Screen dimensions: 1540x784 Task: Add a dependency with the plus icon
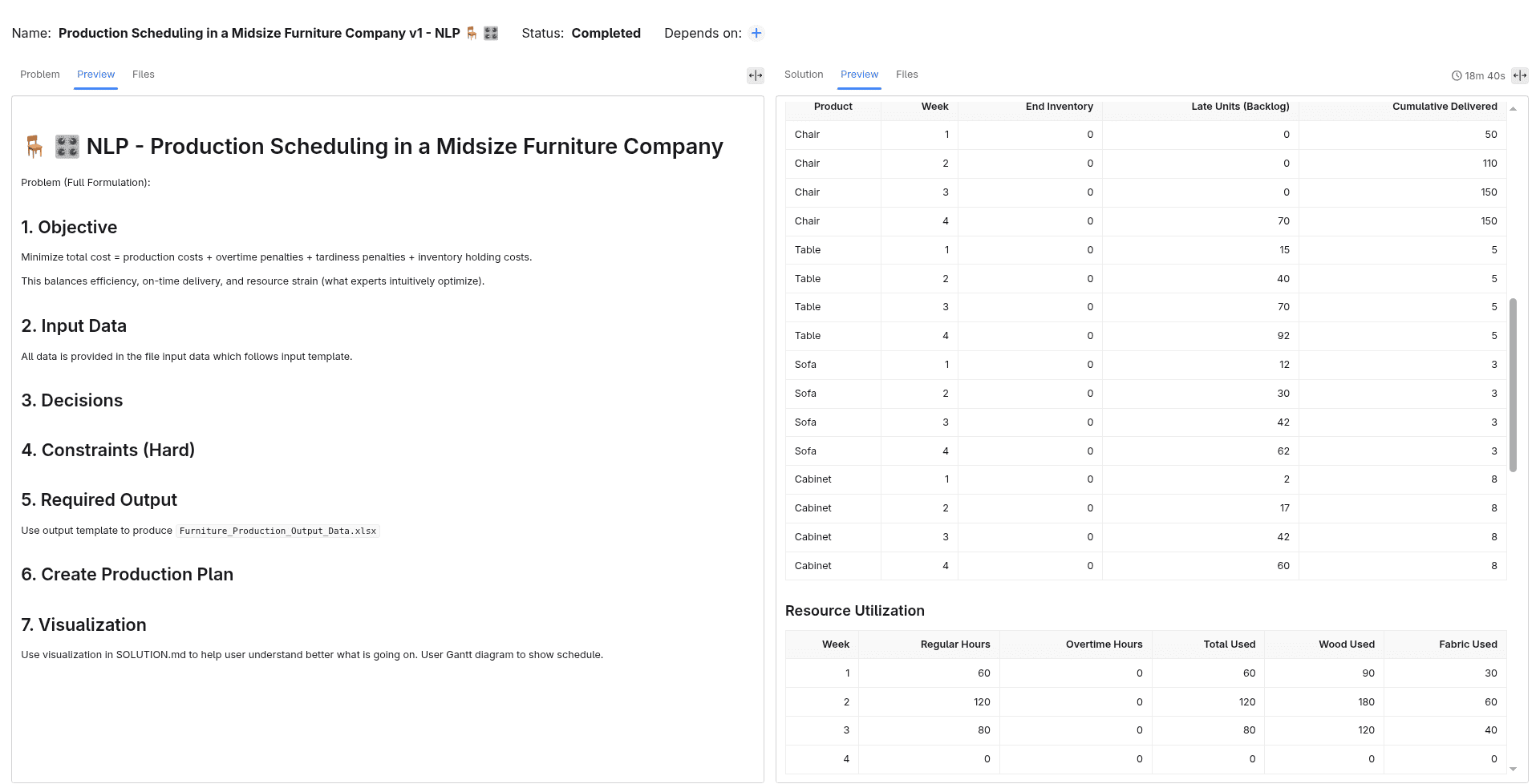pyautogui.click(x=756, y=33)
